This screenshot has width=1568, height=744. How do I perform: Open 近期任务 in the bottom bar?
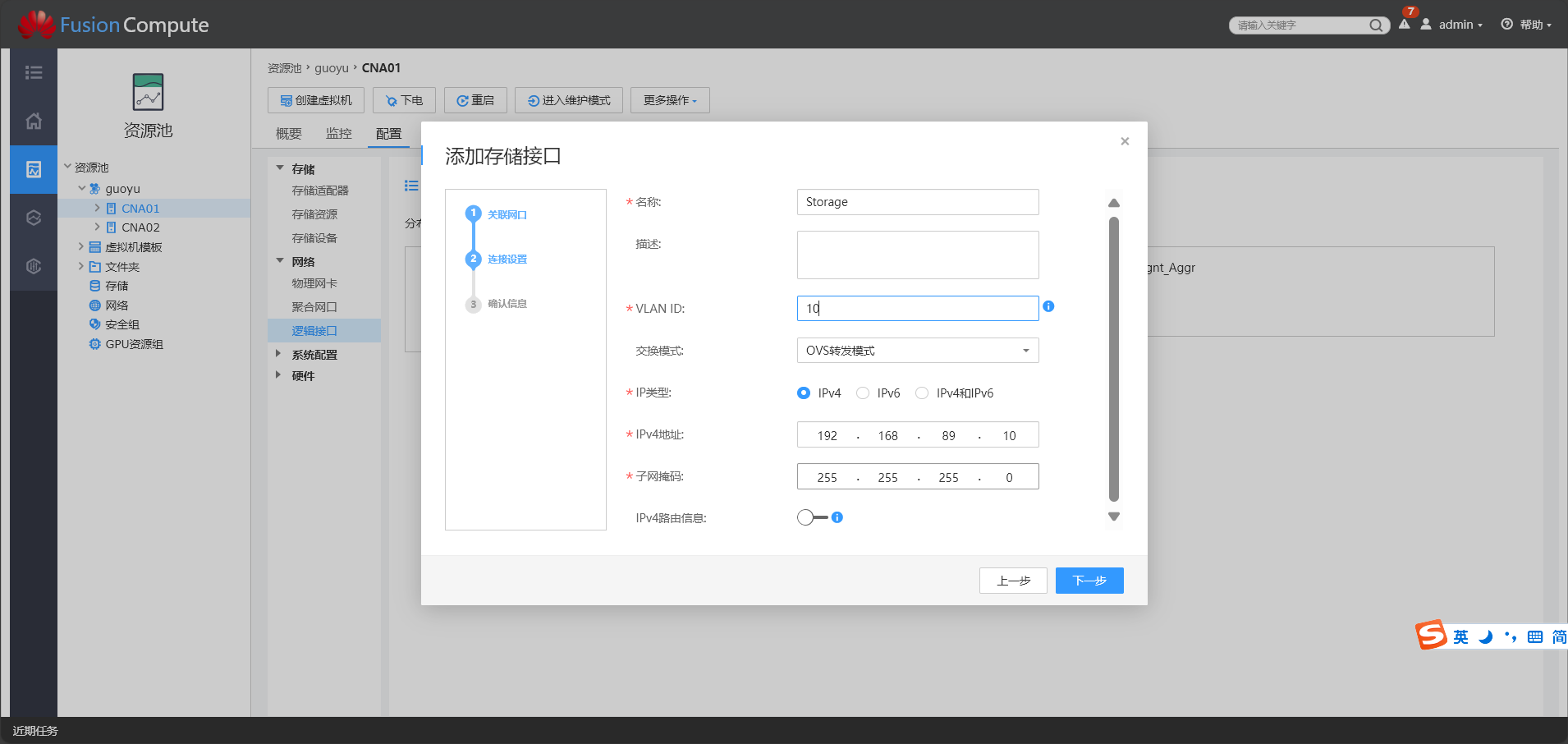[x=35, y=731]
